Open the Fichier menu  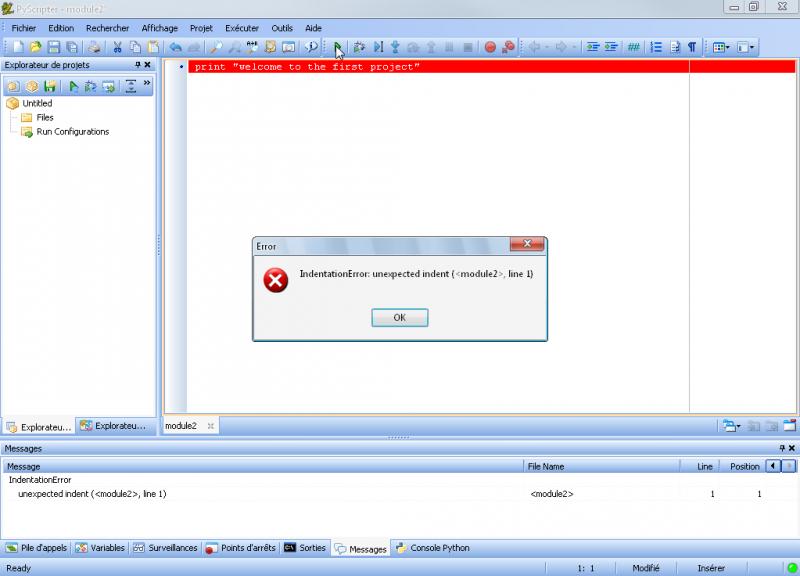point(23,28)
